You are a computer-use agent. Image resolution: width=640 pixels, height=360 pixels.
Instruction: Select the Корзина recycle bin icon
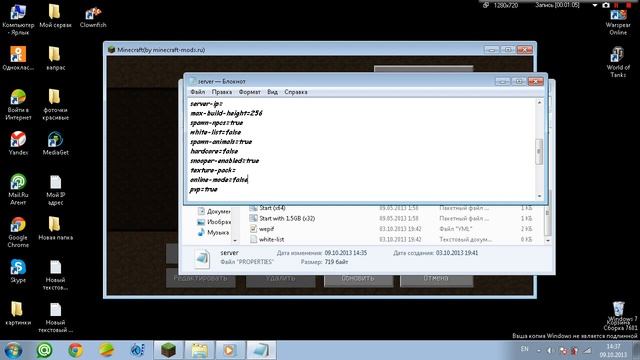[x=619, y=312]
